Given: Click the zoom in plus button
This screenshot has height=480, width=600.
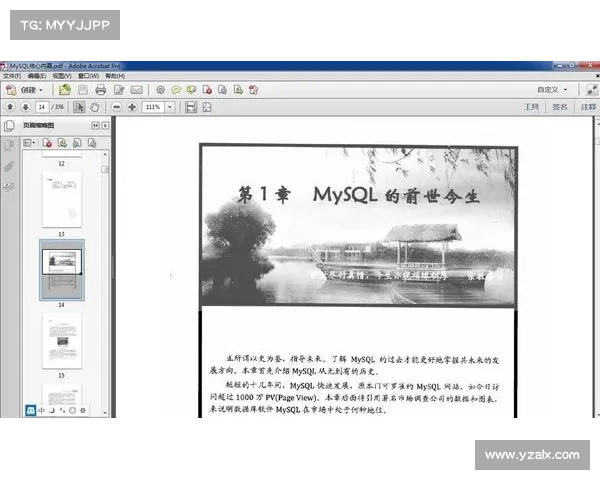Looking at the screenshot, I should [132, 107].
